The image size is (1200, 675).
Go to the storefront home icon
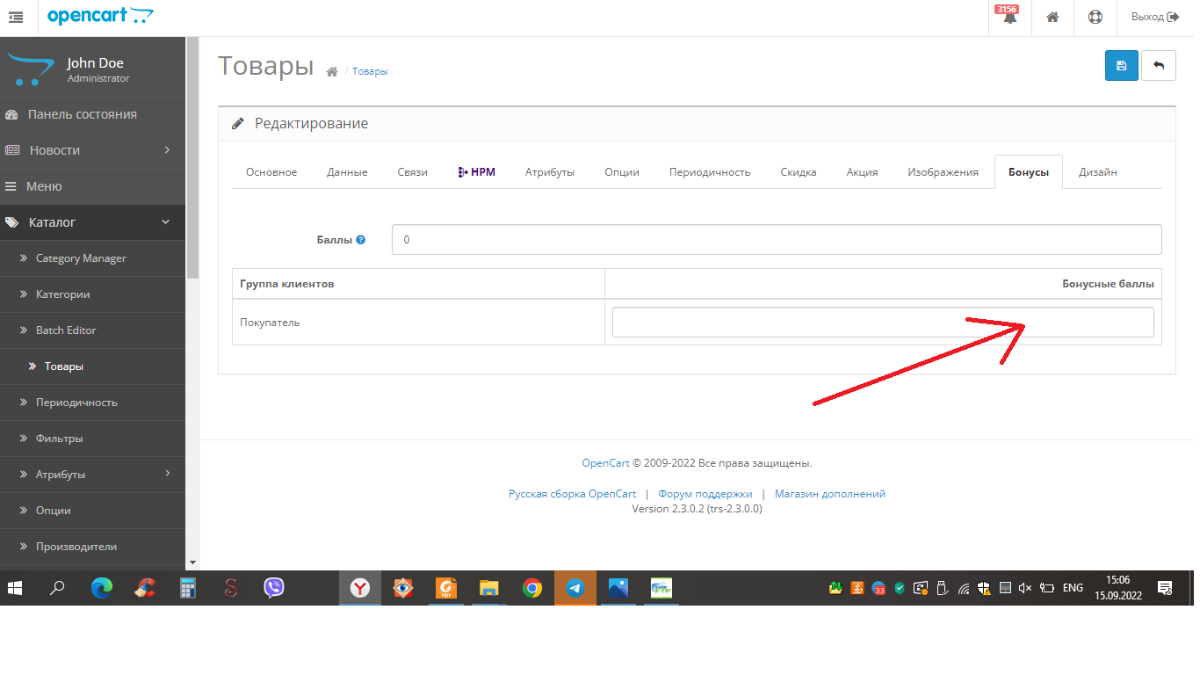point(1052,17)
